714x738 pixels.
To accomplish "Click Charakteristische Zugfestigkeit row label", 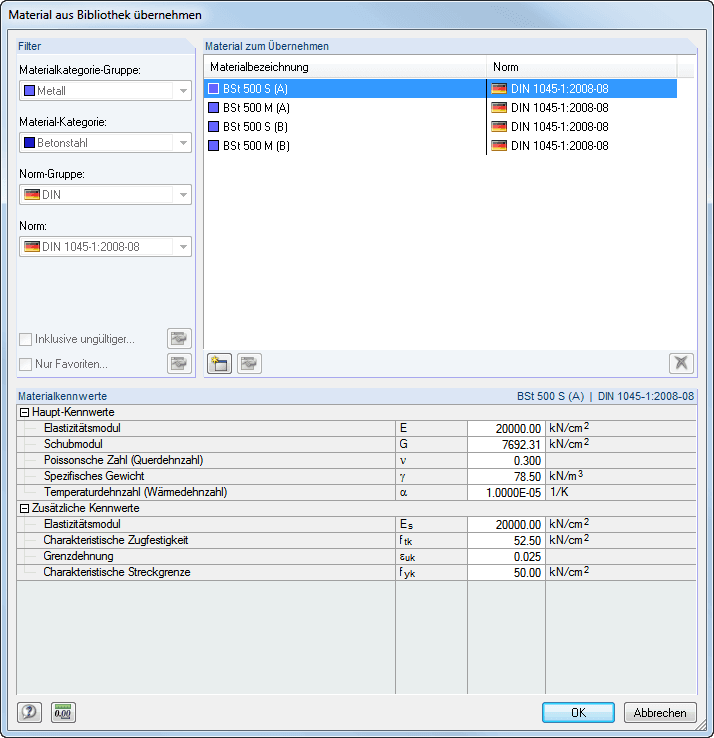I will (116, 540).
